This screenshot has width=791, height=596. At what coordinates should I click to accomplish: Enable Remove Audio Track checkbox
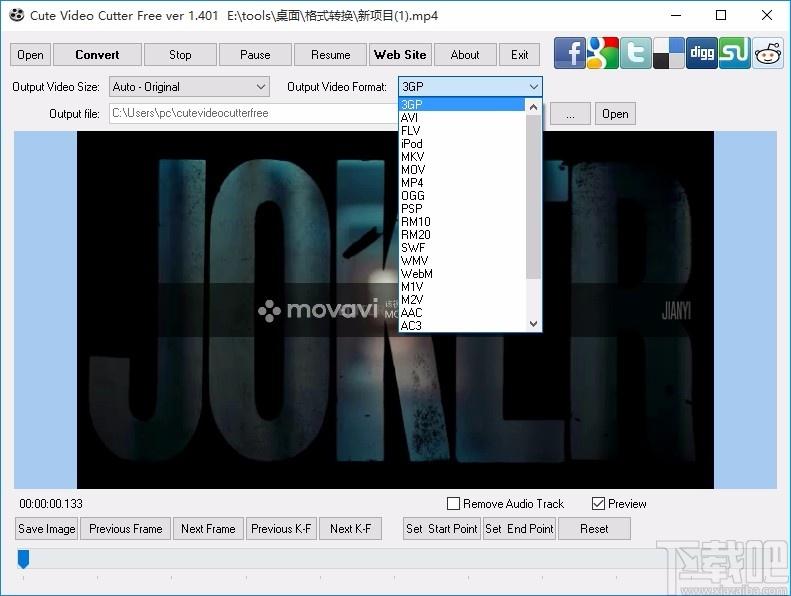pyautogui.click(x=454, y=504)
